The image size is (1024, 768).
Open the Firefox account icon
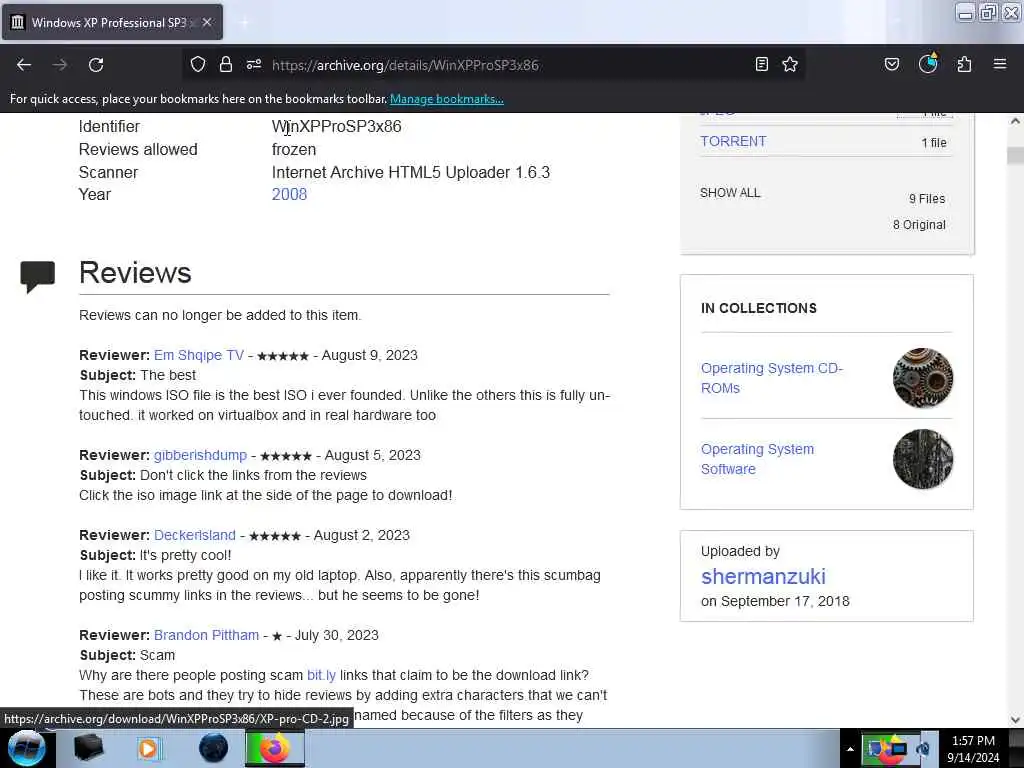928,64
